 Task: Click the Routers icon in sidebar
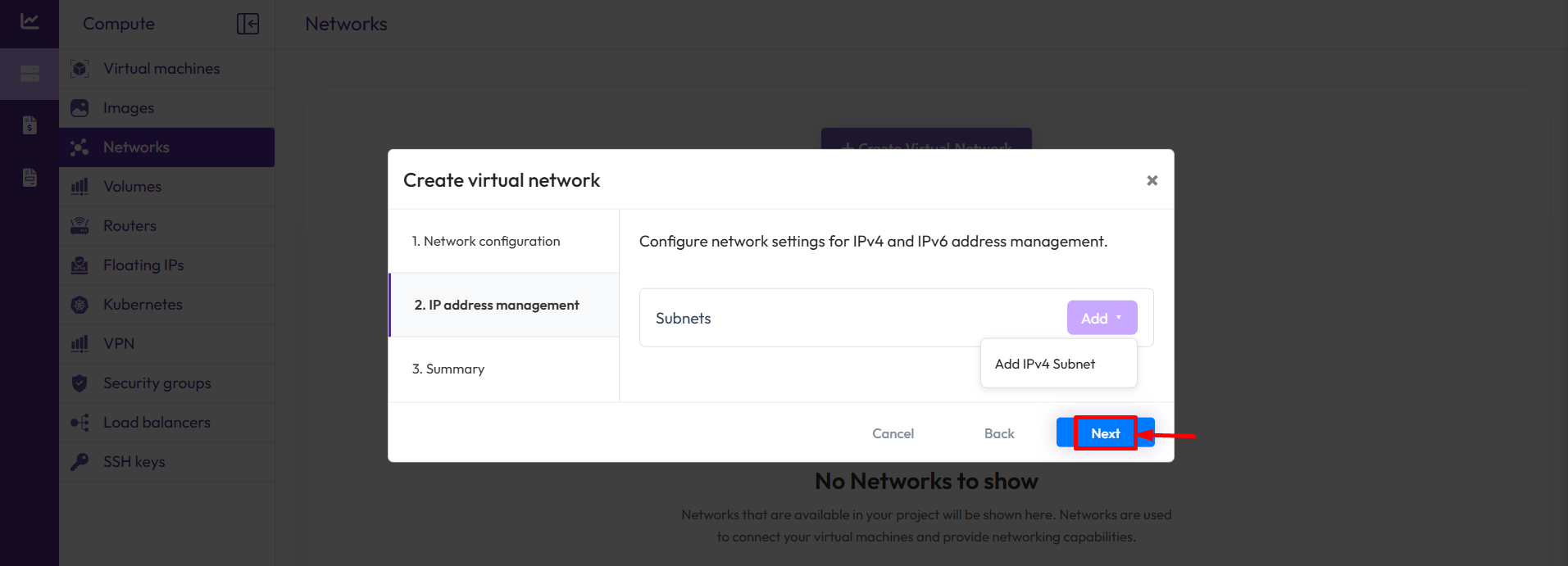tap(80, 226)
